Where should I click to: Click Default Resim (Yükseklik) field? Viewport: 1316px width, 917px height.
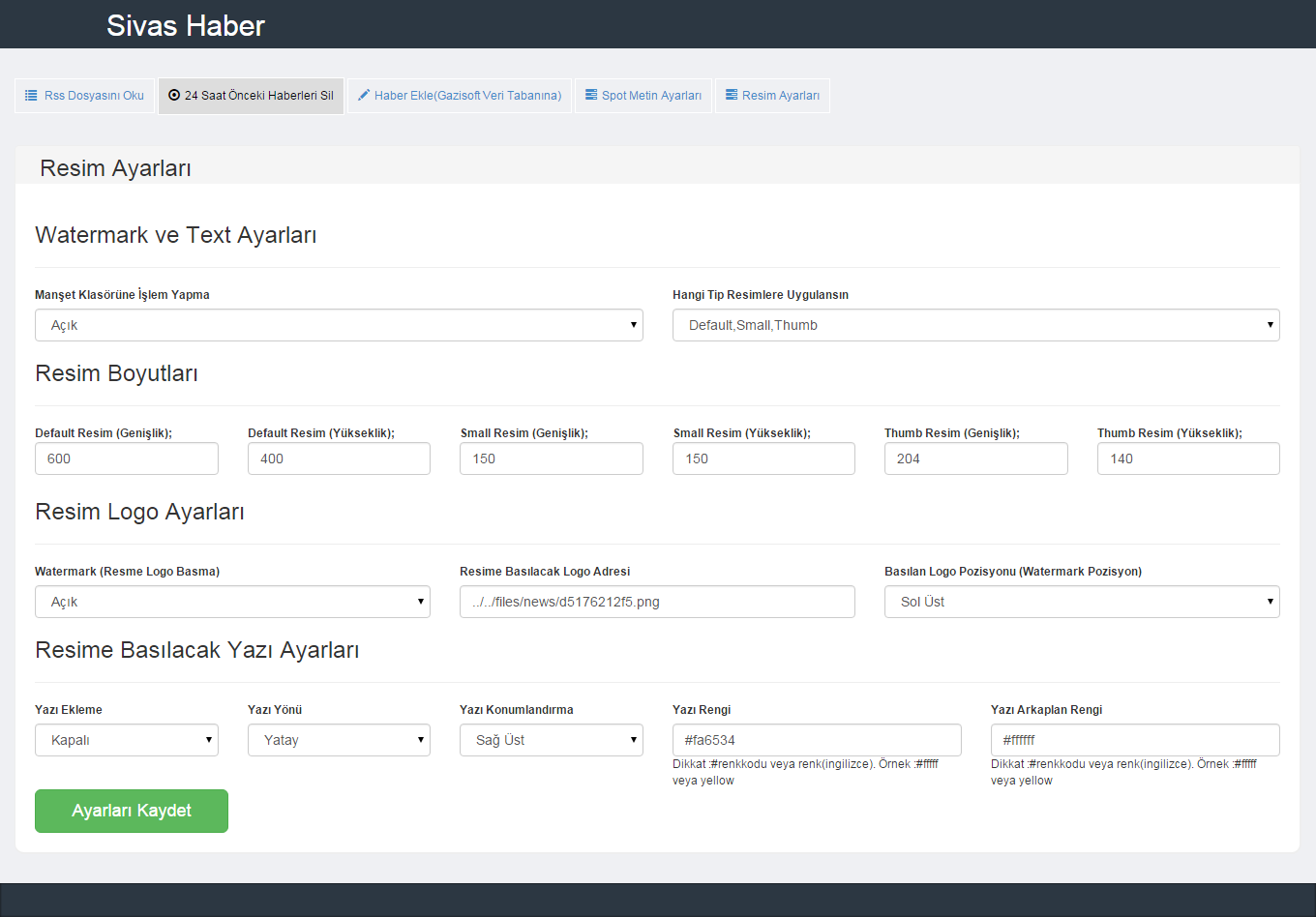coord(339,458)
